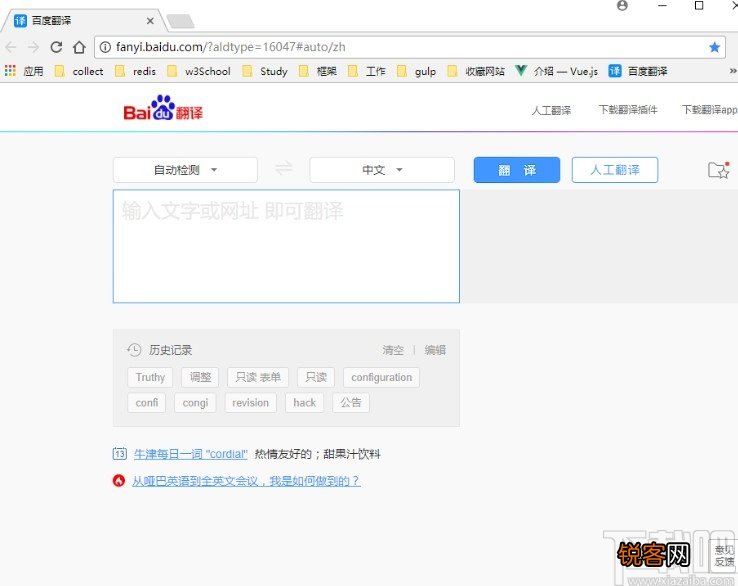738x586 pixels.
Task: Click the 历史记录 clock icon
Action: tap(134, 350)
